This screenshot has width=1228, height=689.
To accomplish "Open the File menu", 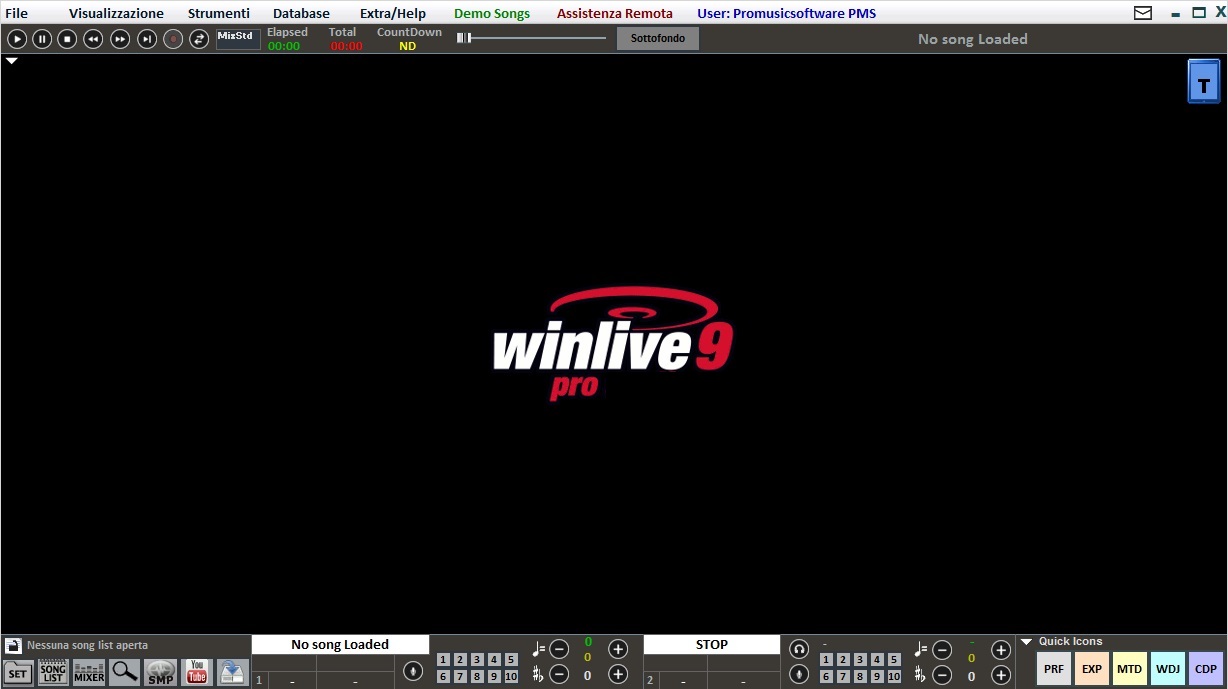I will 16,13.
